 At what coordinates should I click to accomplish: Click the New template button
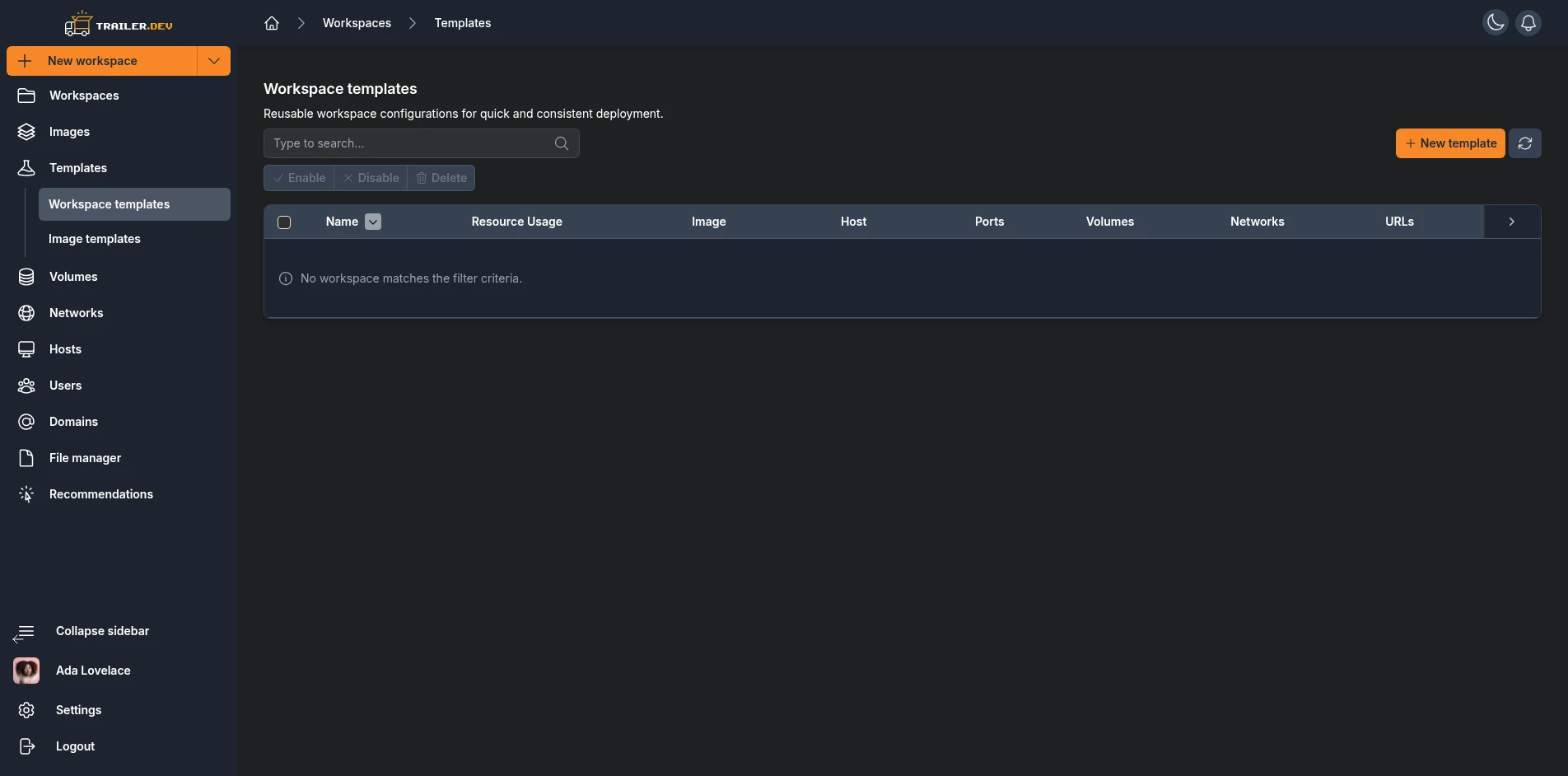[x=1450, y=143]
